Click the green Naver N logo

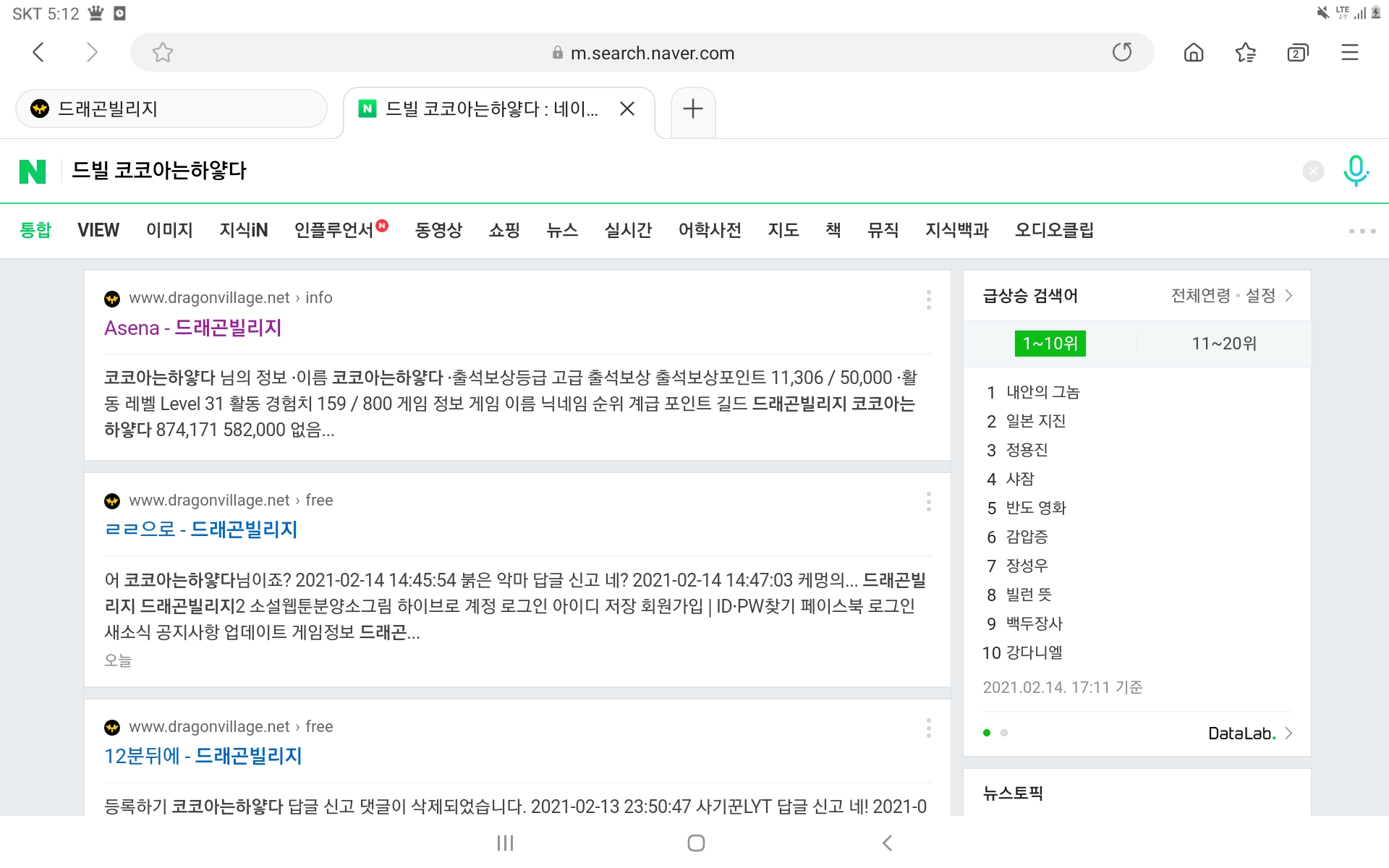(33, 171)
